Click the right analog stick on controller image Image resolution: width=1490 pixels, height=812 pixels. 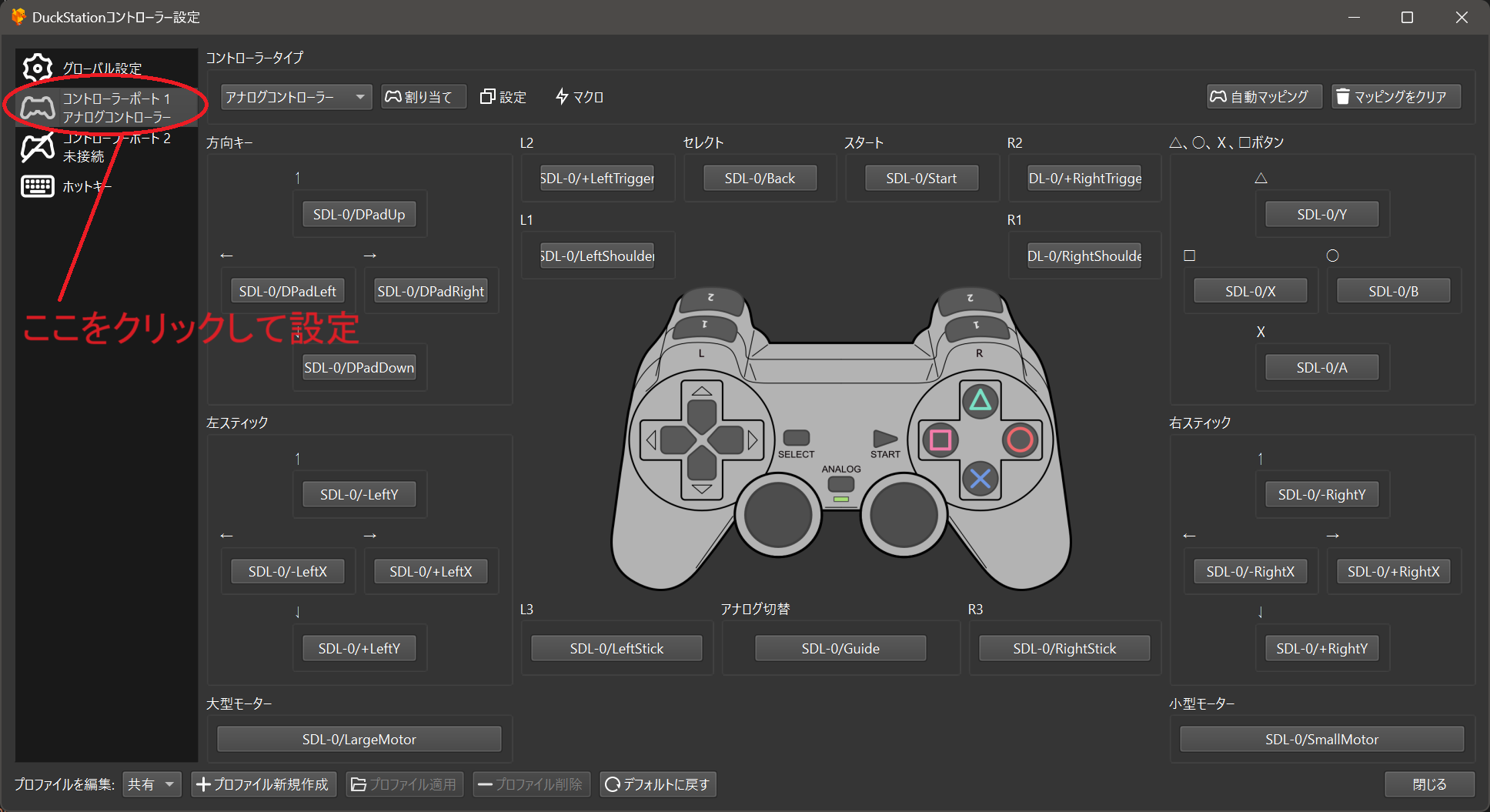[x=904, y=514]
